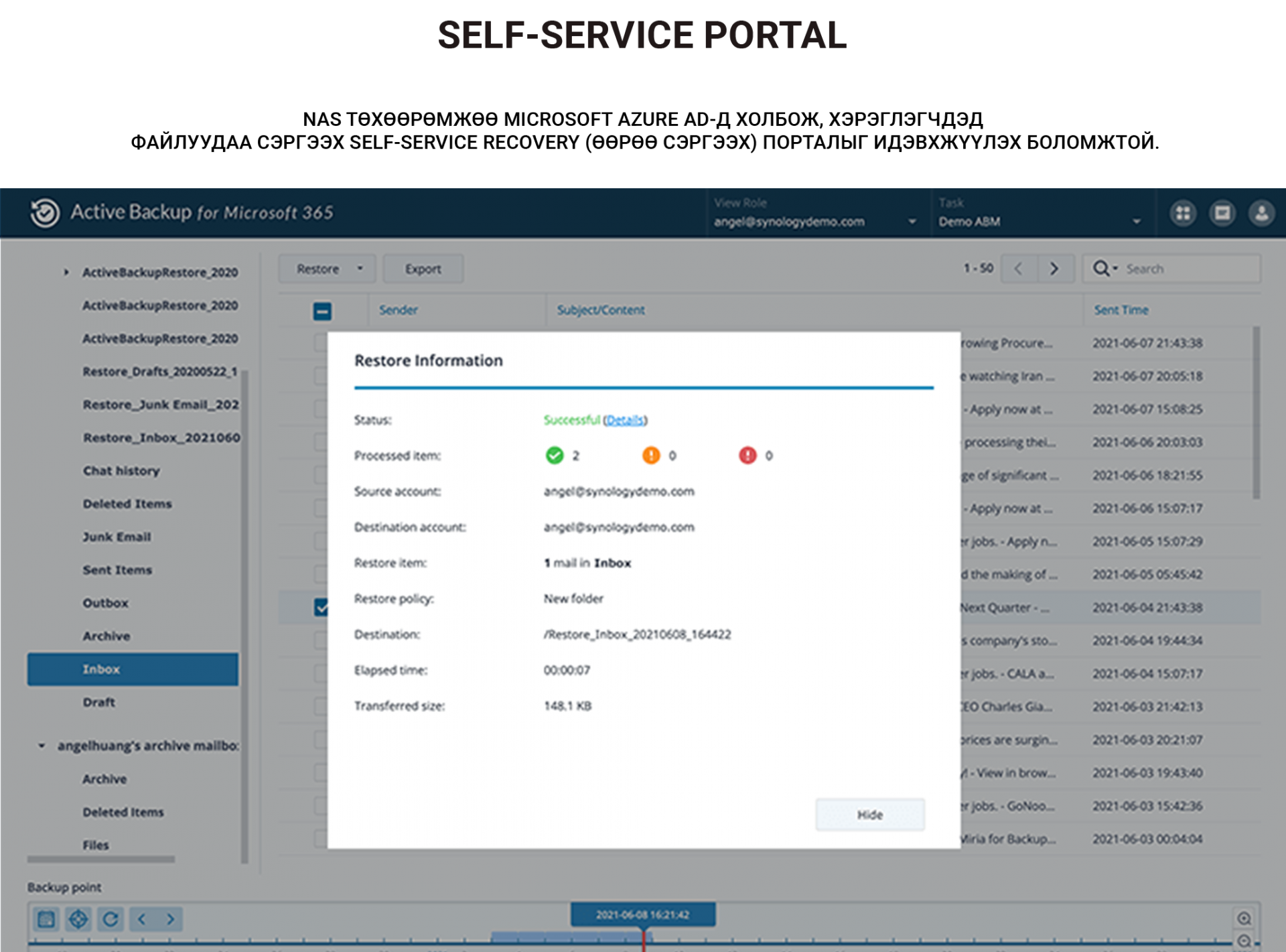Open the Restore_Inbox_2021060 folder
Image resolution: width=1286 pixels, height=952 pixels.
click(x=161, y=437)
